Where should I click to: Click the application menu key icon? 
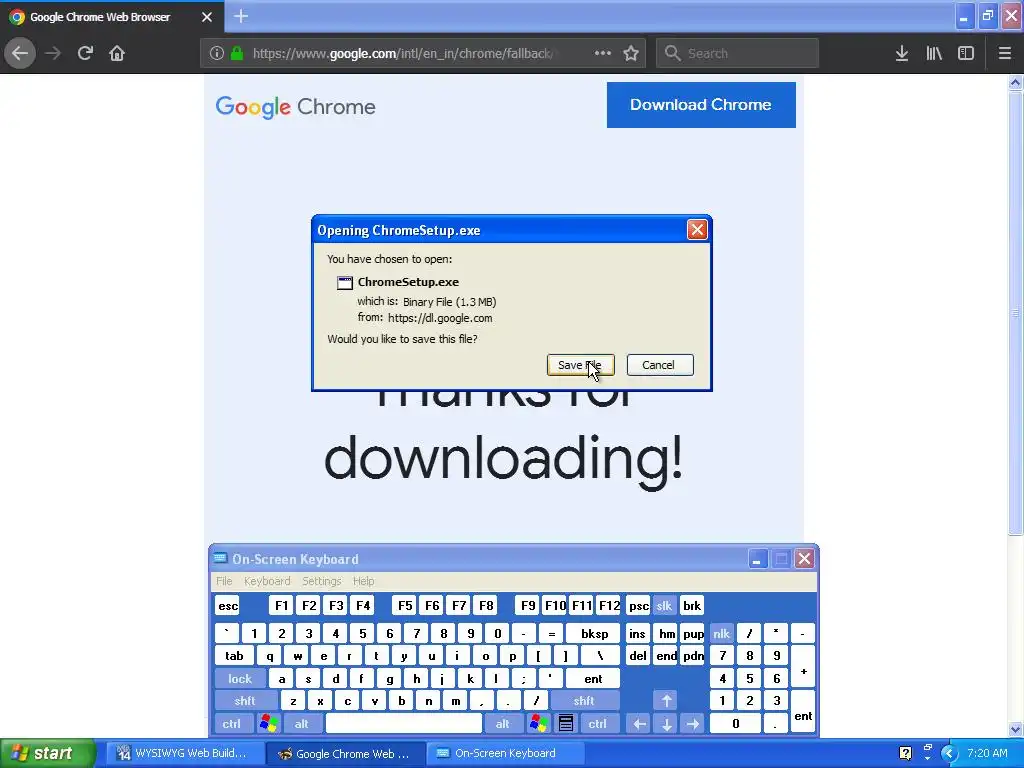566,724
